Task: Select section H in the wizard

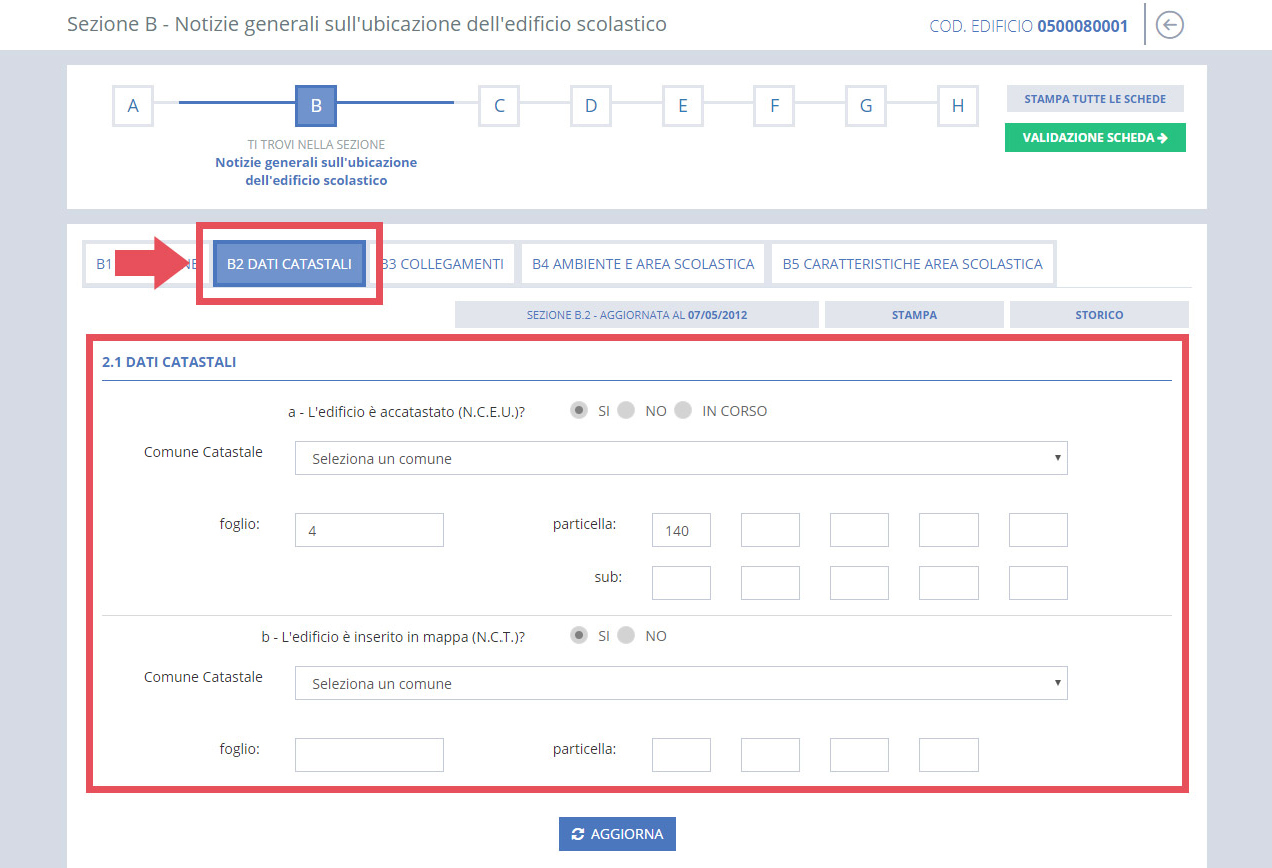Action: [x=957, y=105]
